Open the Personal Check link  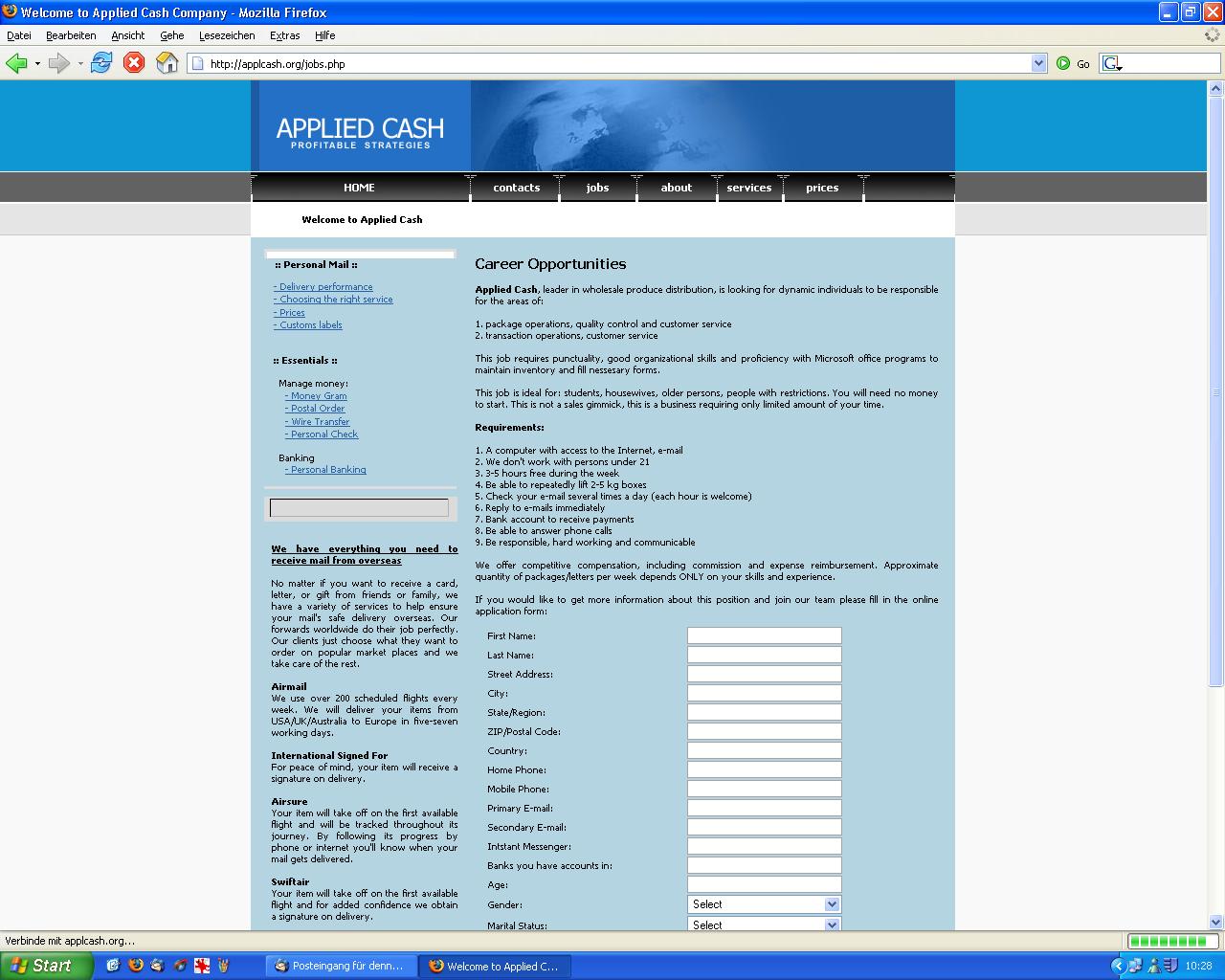coord(322,434)
